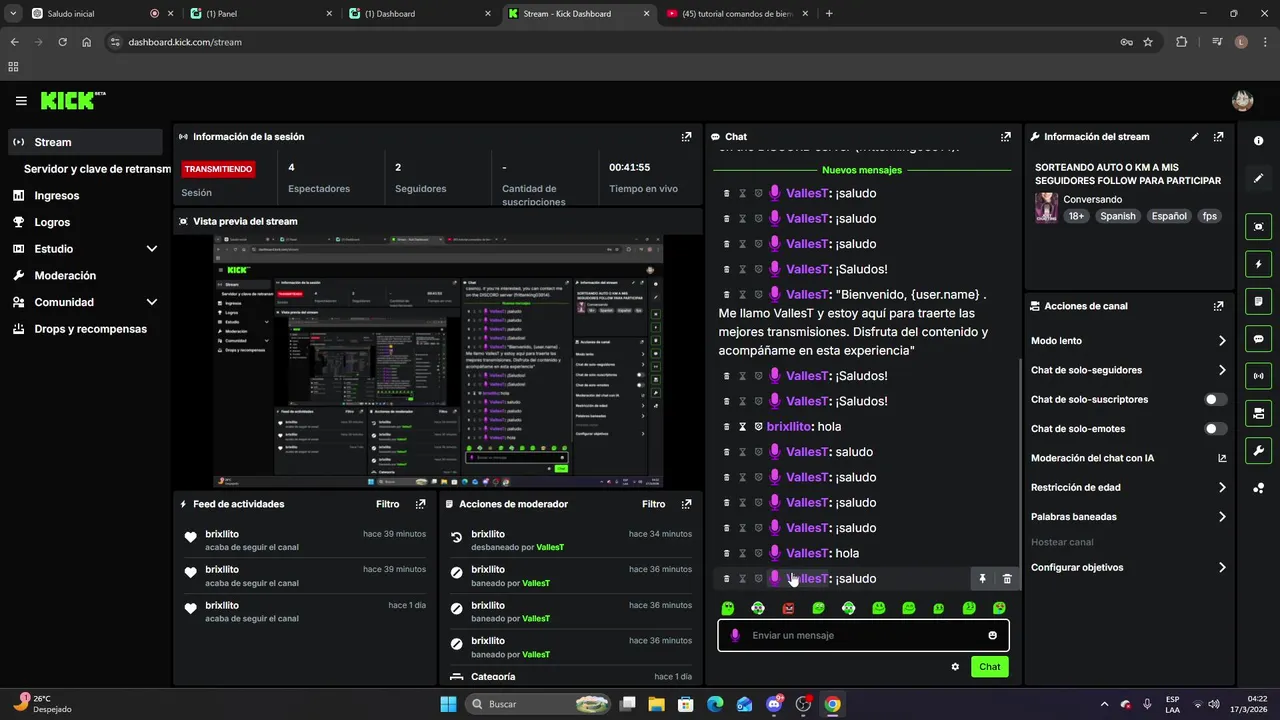Toggle Chat de solo-suscriptores switch
Viewport: 1280px width, 720px height.
1215,399
